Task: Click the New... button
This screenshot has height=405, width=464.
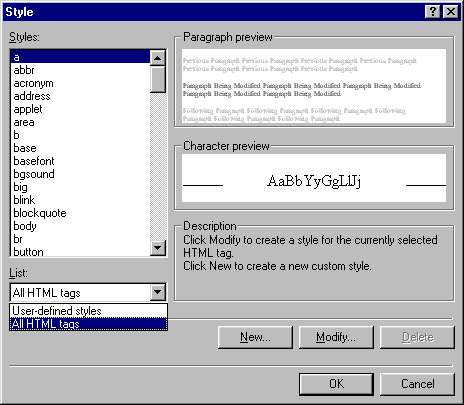Action: tap(255, 337)
